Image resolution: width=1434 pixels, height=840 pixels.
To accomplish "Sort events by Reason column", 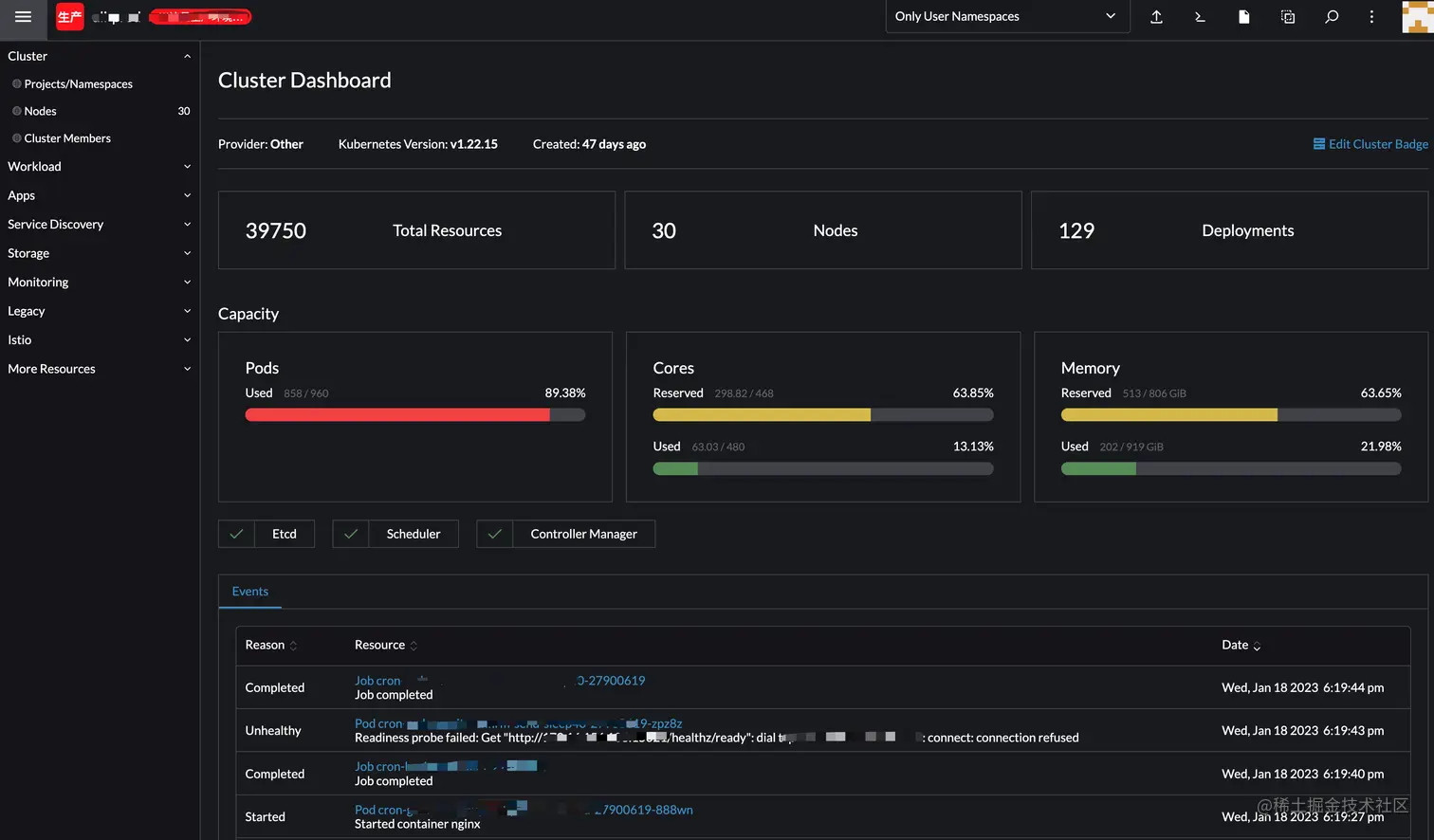I will (x=271, y=645).
